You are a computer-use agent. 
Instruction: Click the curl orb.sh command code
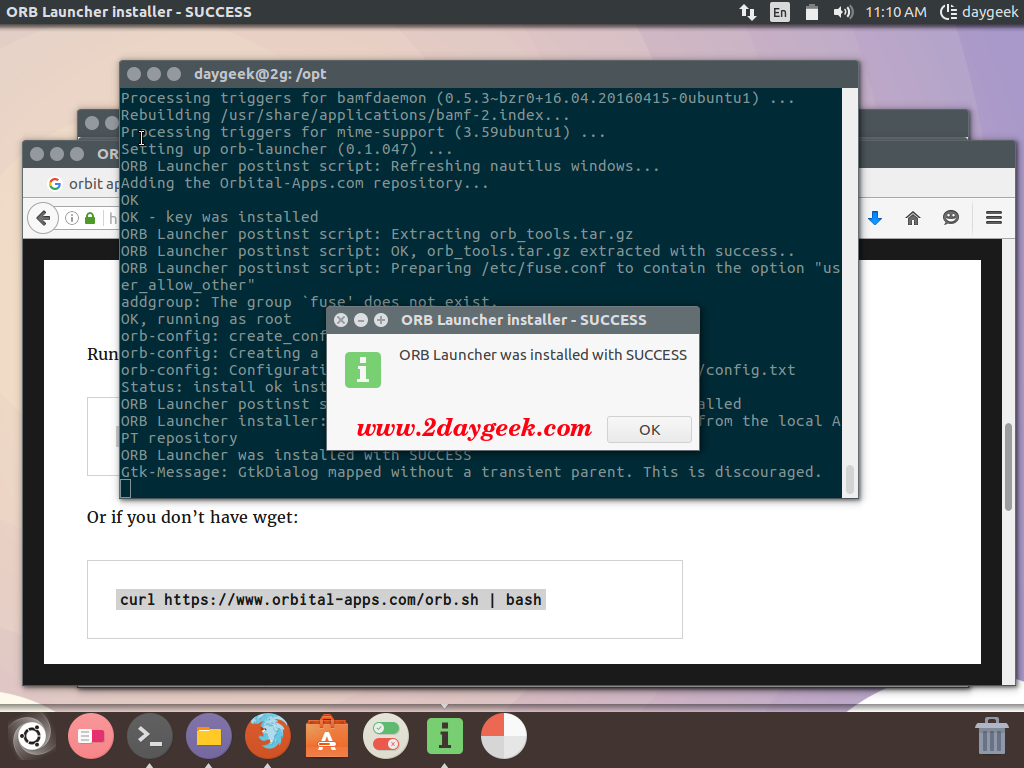(x=331, y=600)
